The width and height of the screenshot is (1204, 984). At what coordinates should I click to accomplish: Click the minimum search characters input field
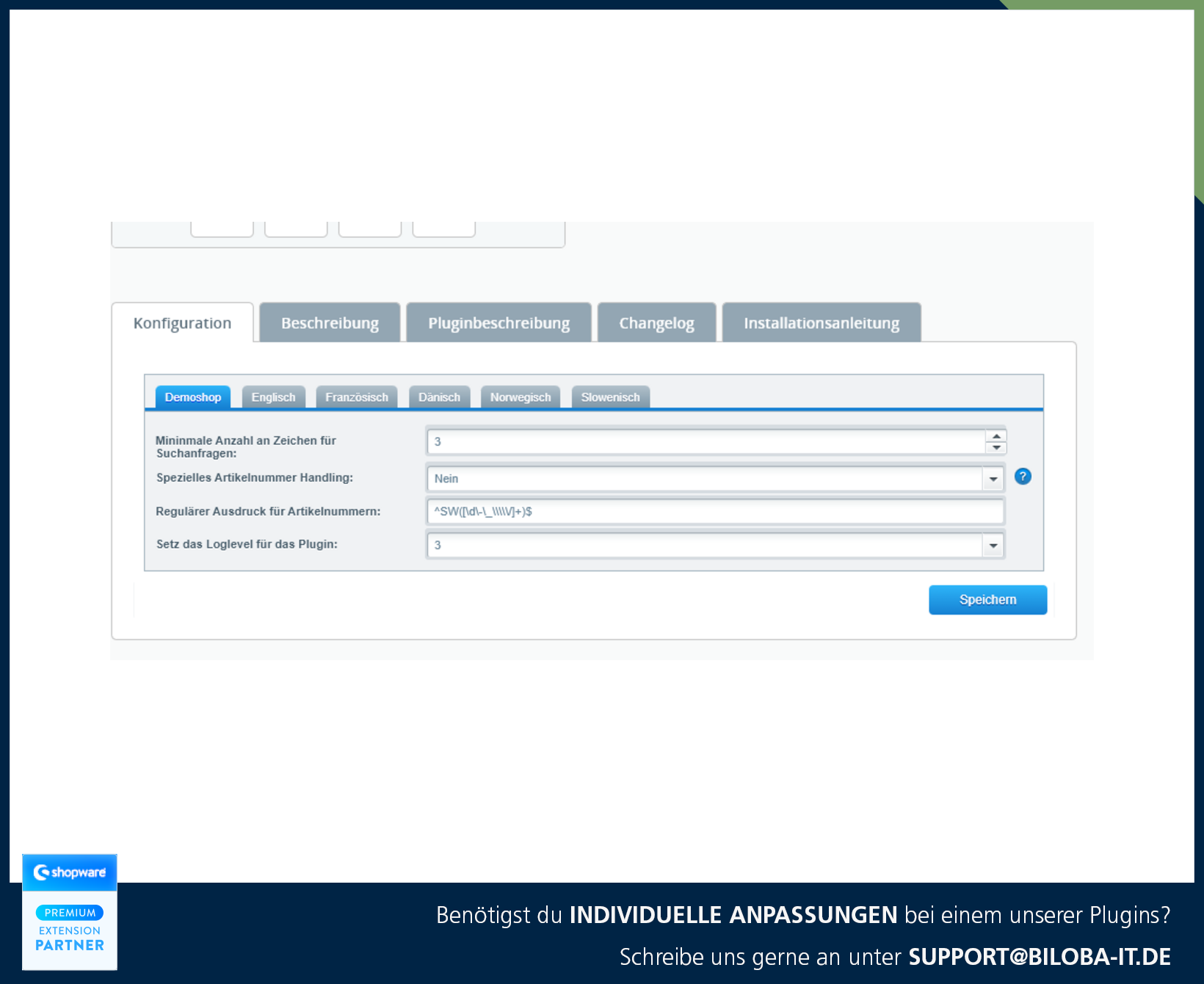(x=706, y=441)
